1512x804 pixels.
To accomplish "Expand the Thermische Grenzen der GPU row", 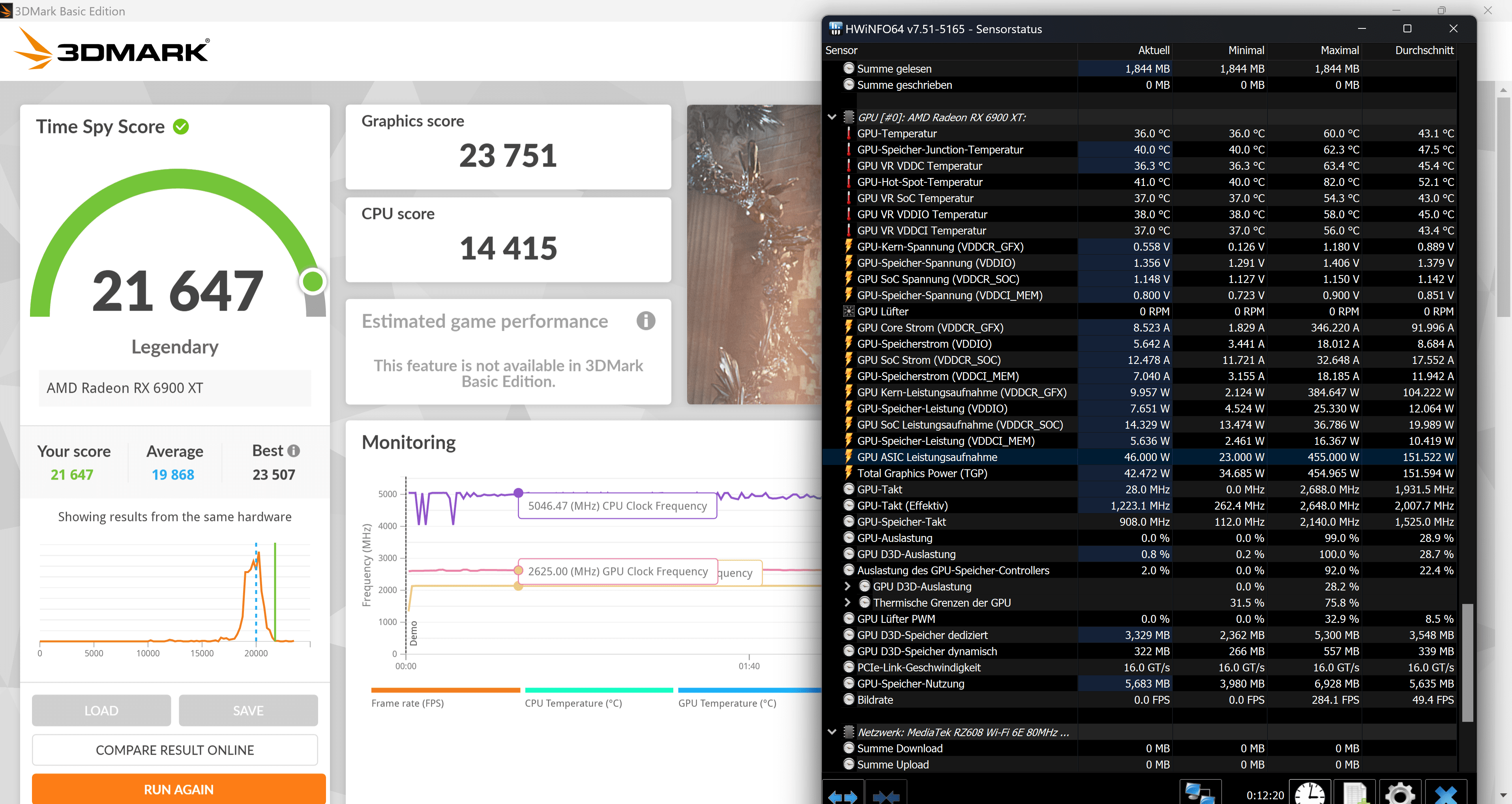I will tap(847, 603).
